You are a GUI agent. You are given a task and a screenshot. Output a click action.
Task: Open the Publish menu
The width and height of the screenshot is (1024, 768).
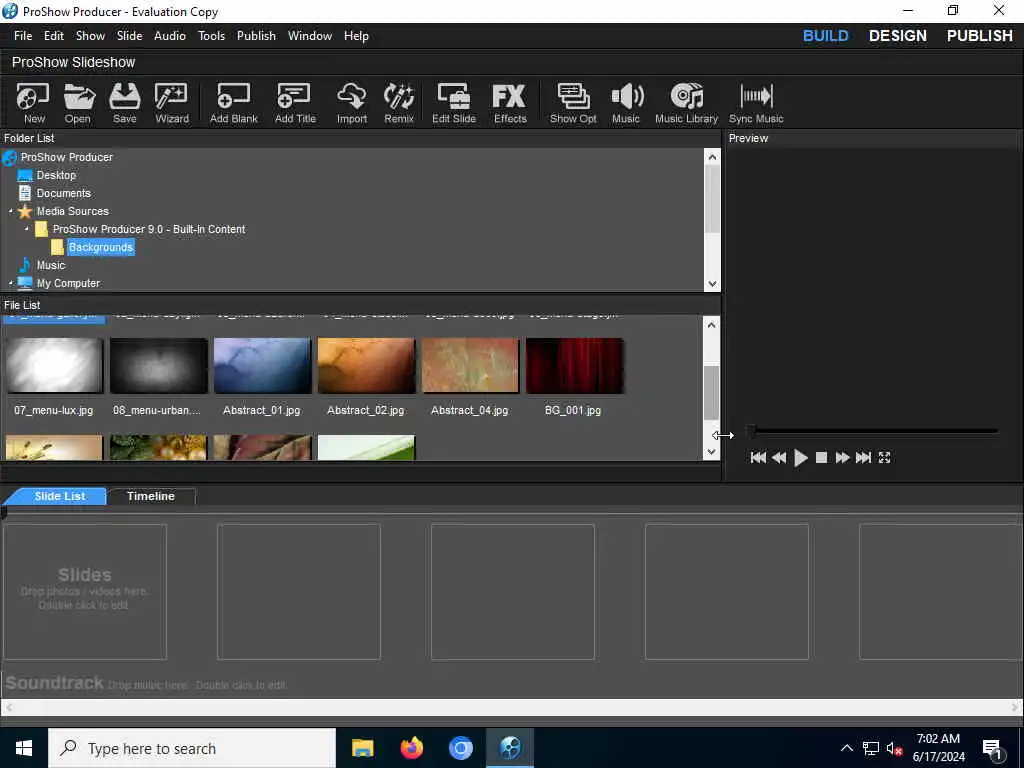tap(256, 36)
